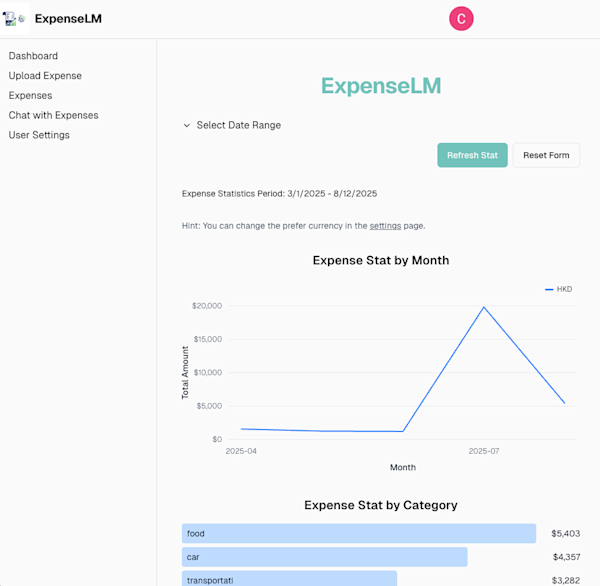Click the Reset Form button
Viewport: 600px width, 586px height.
(546, 155)
